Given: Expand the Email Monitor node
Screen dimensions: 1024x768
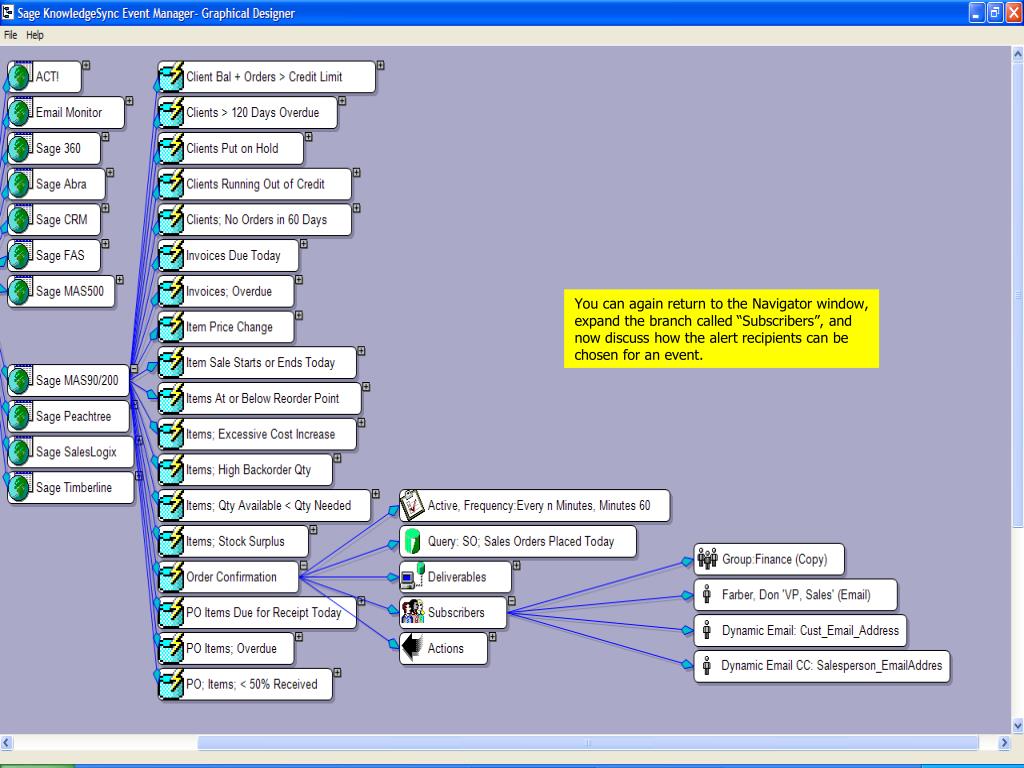Looking at the screenshot, I should tap(129, 101).
